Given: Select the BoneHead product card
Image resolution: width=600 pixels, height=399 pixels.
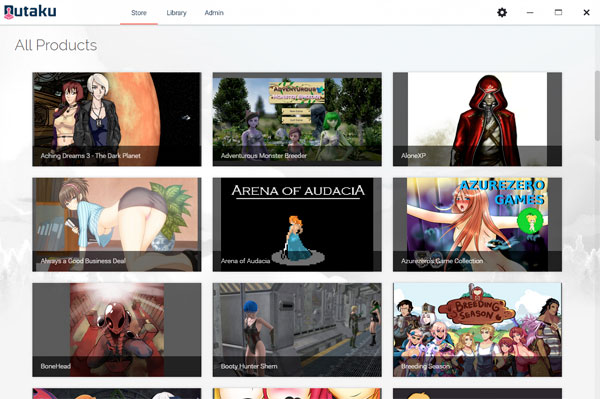Looking at the screenshot, I should (117, 330).
